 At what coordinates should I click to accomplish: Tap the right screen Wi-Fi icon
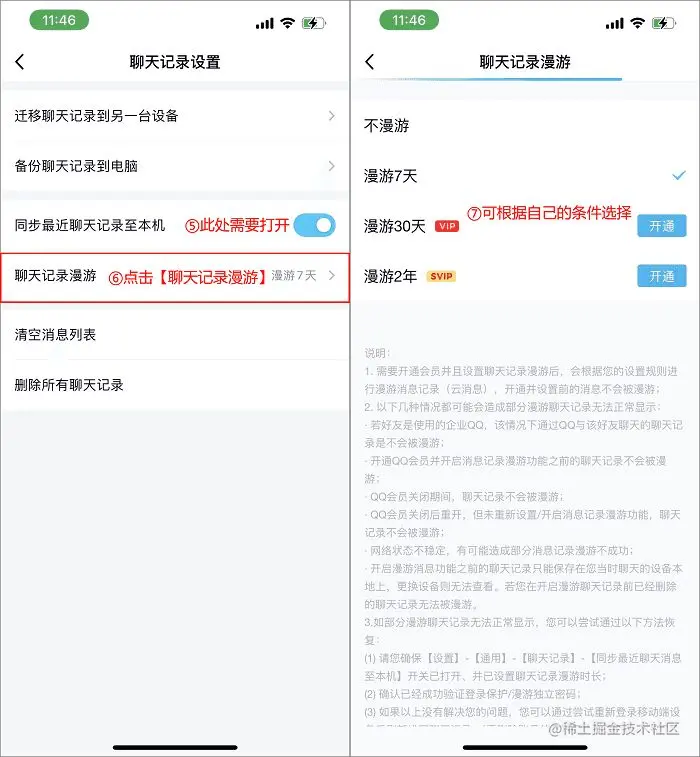pos(638,23)
